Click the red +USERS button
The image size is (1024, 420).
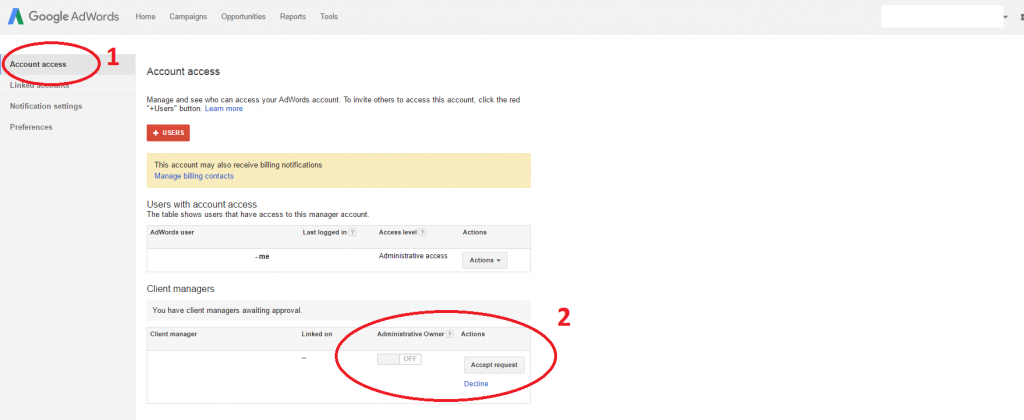click(x=168, y=132)
